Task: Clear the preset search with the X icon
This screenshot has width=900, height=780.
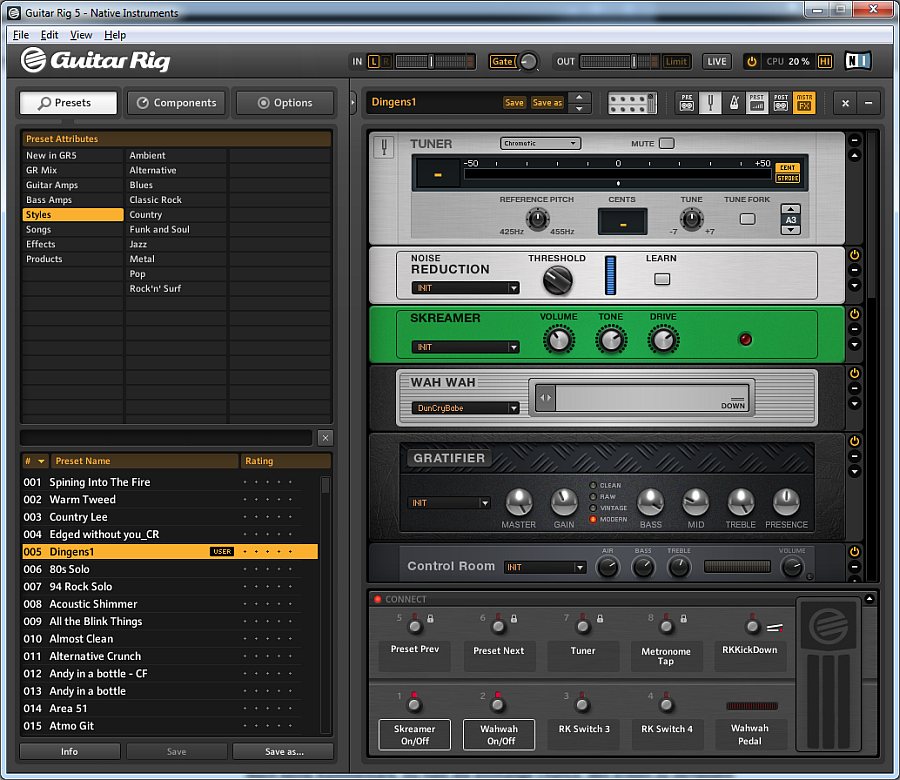Action: [x=325, y=438]
